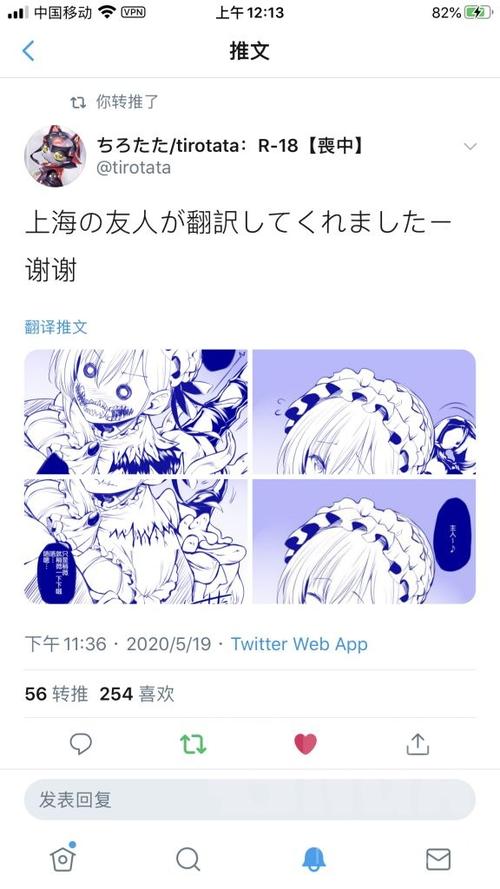
Task: View the 56 转推 retweets list
Action: point(56,694)
